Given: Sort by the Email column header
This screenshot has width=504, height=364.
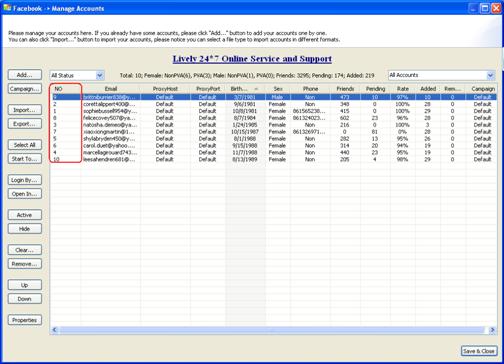Looking at the screenshot, I should (111, 89).
